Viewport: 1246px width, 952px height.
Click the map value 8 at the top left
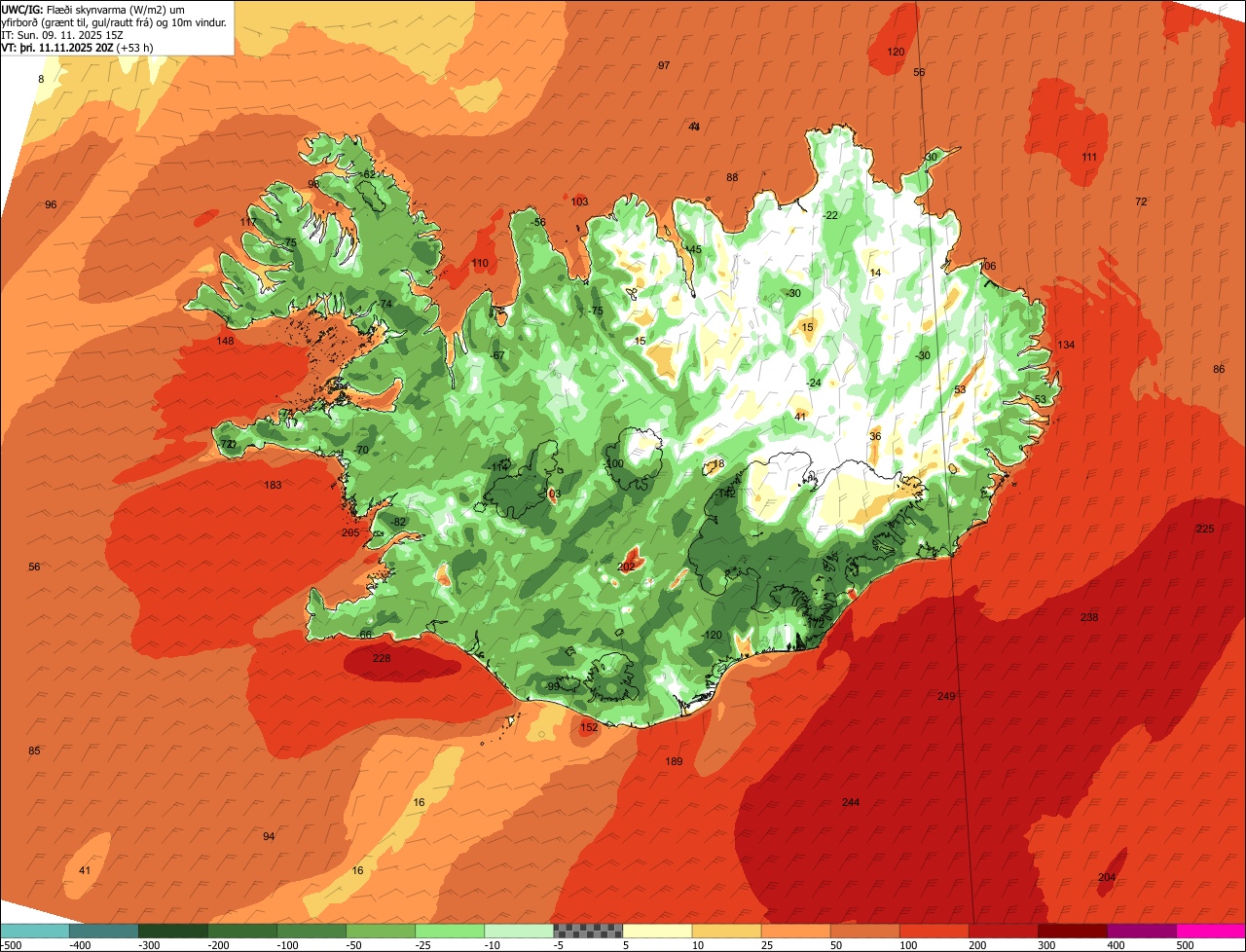point(41,79)
